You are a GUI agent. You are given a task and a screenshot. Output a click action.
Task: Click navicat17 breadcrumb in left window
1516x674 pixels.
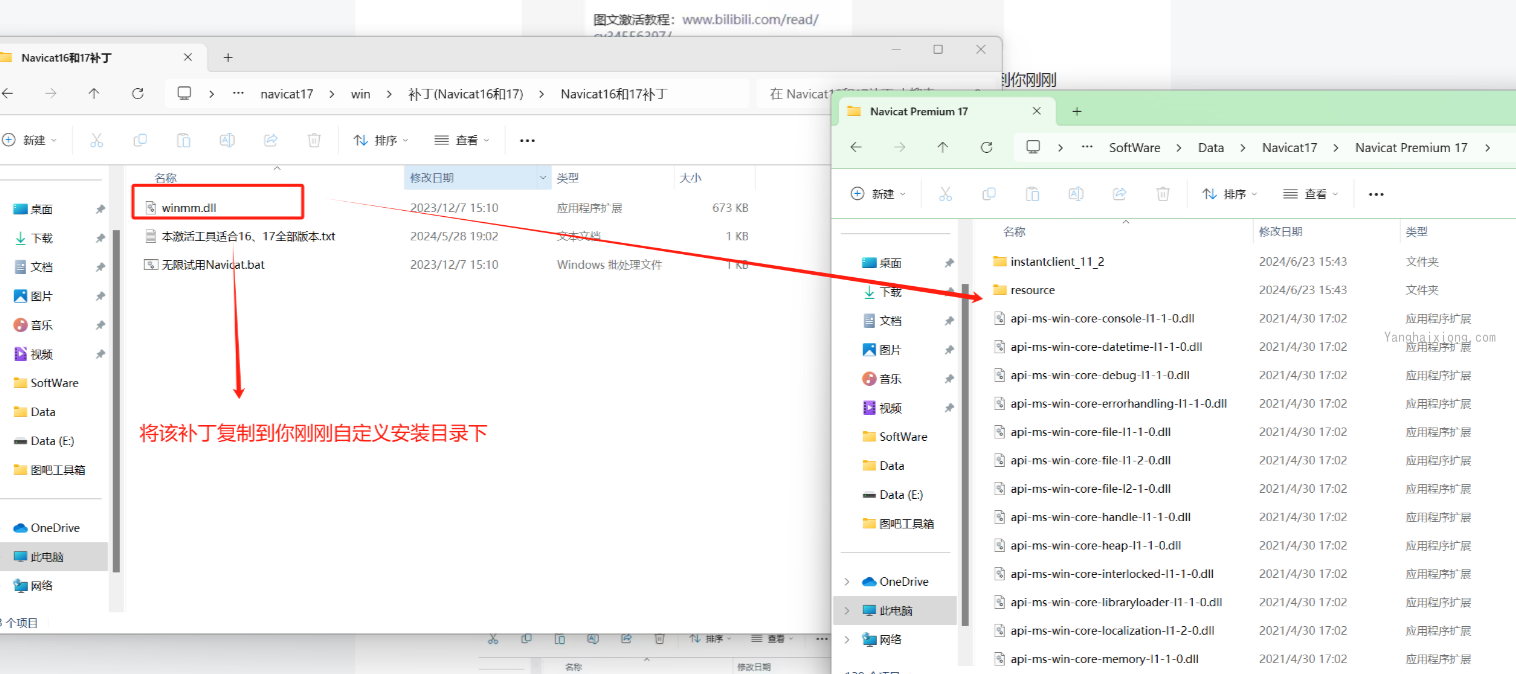(x=287, y=94)
